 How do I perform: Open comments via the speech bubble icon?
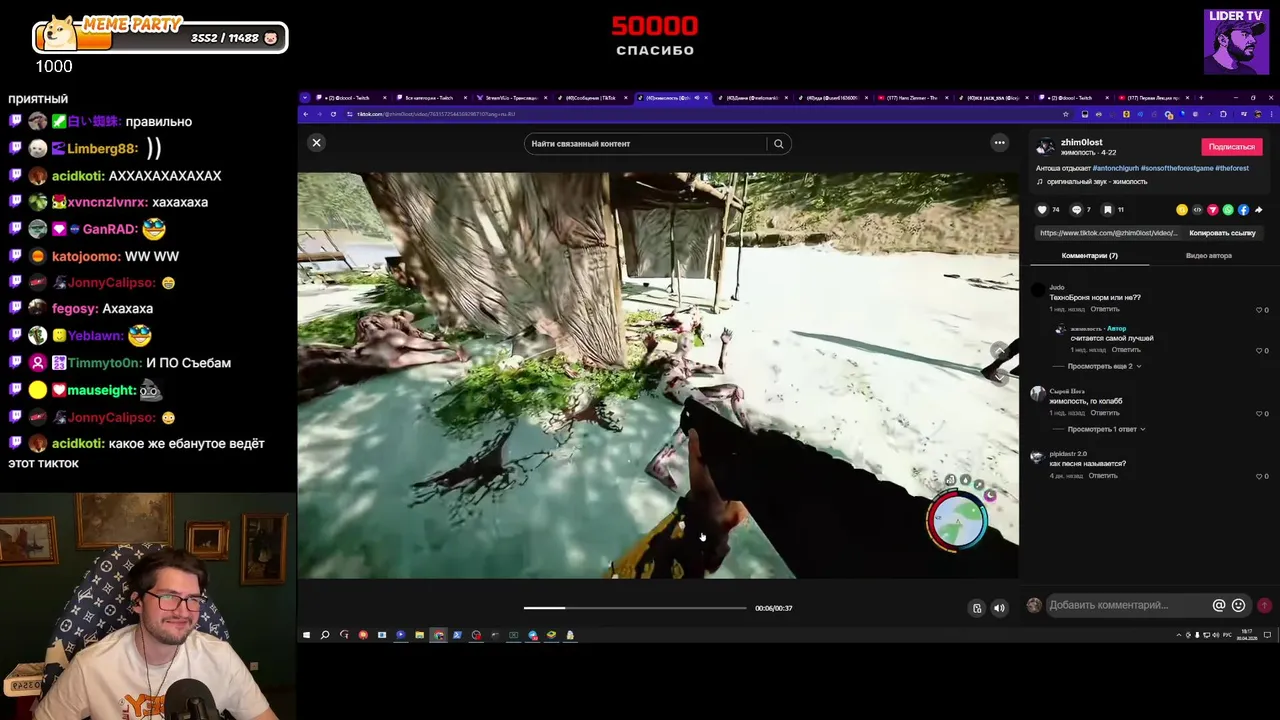coord(1076,210)
